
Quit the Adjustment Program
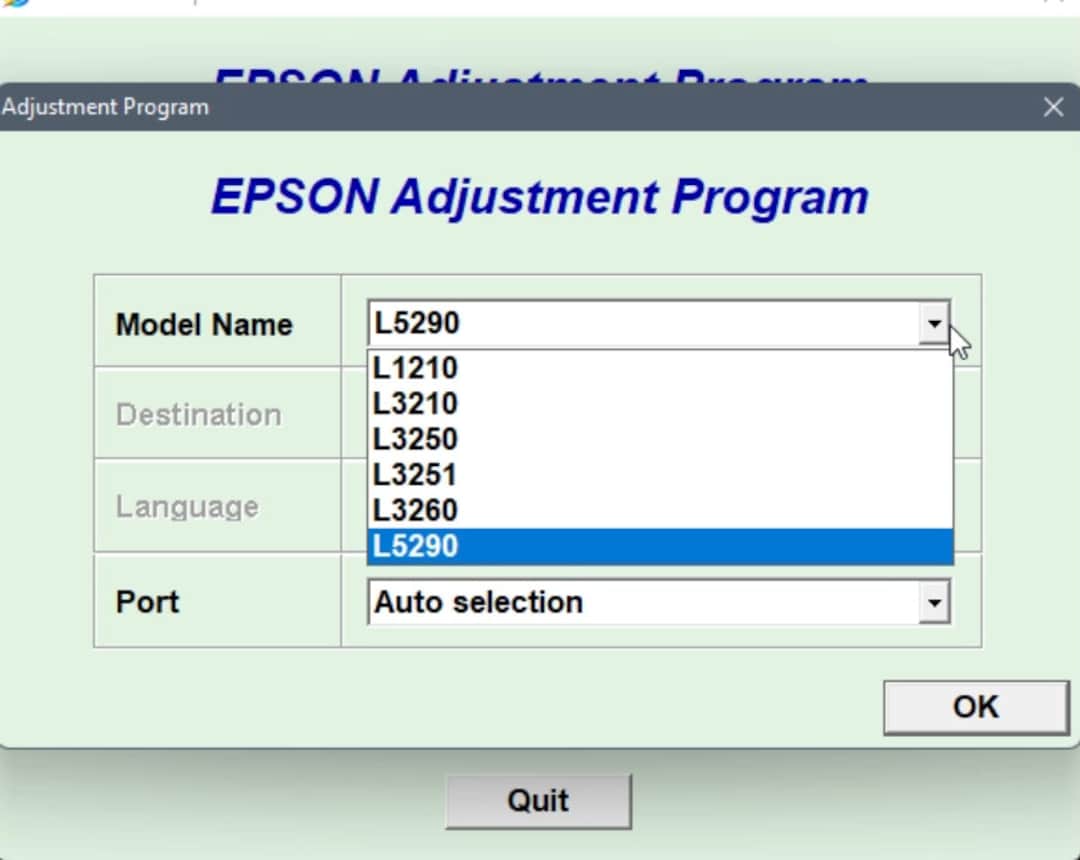click(538, 800)
